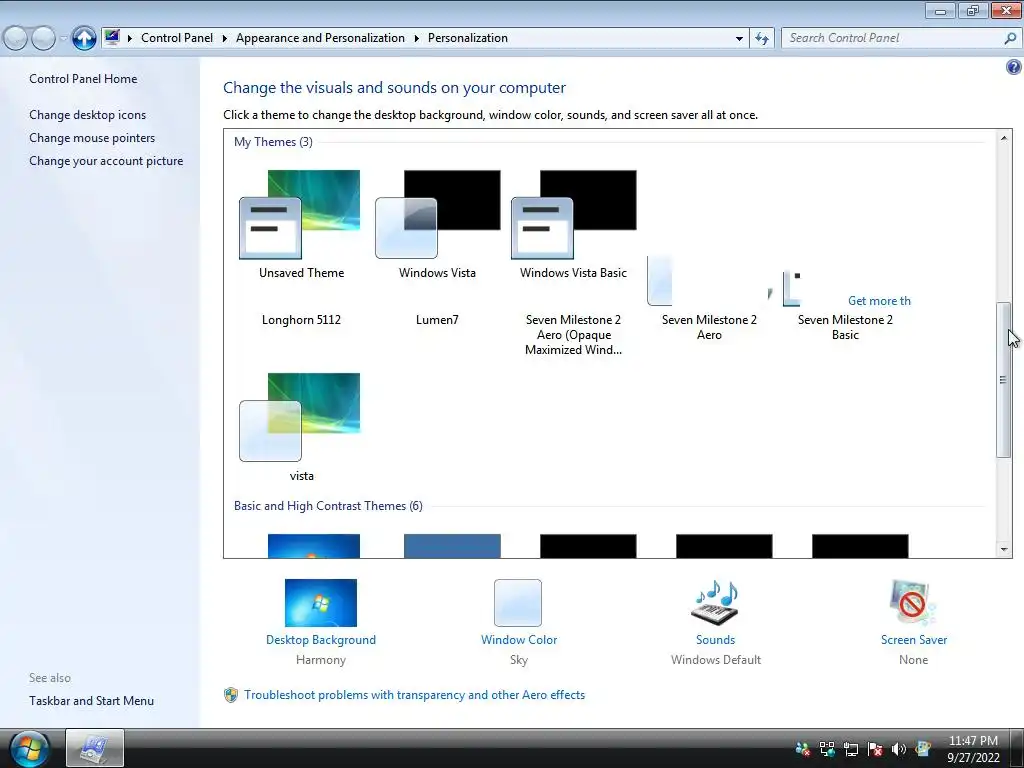
Task: Click Personalization breadcrumb
Action: click(468, 38)
